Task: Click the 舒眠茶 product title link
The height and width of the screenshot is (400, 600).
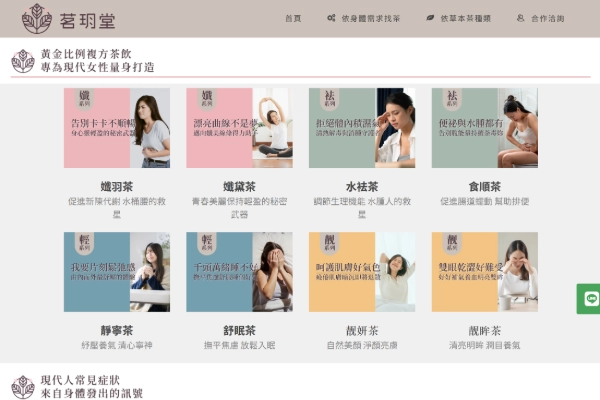Action: [x=240, y=331]
